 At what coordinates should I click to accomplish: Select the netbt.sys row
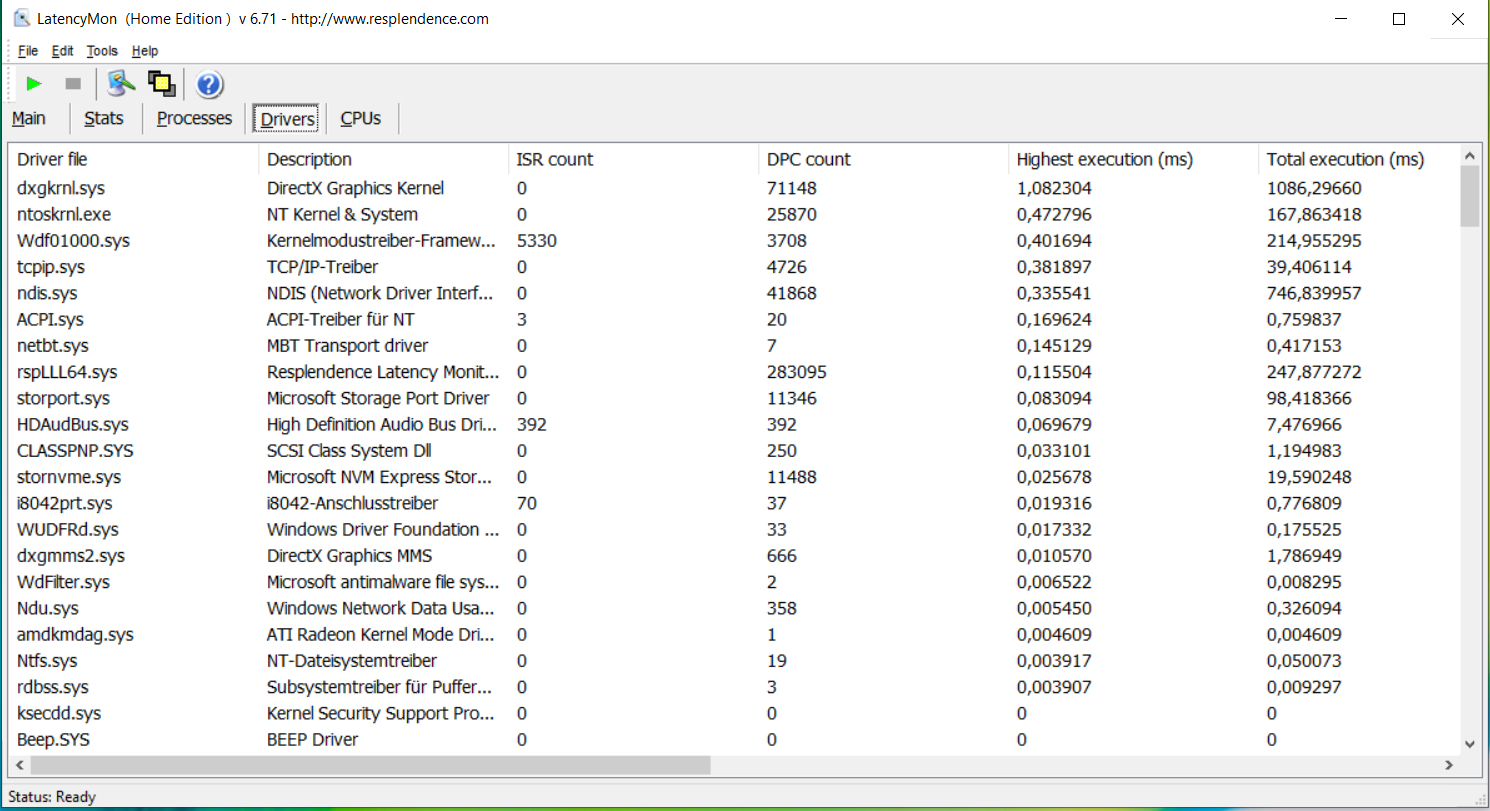(735, 346)
